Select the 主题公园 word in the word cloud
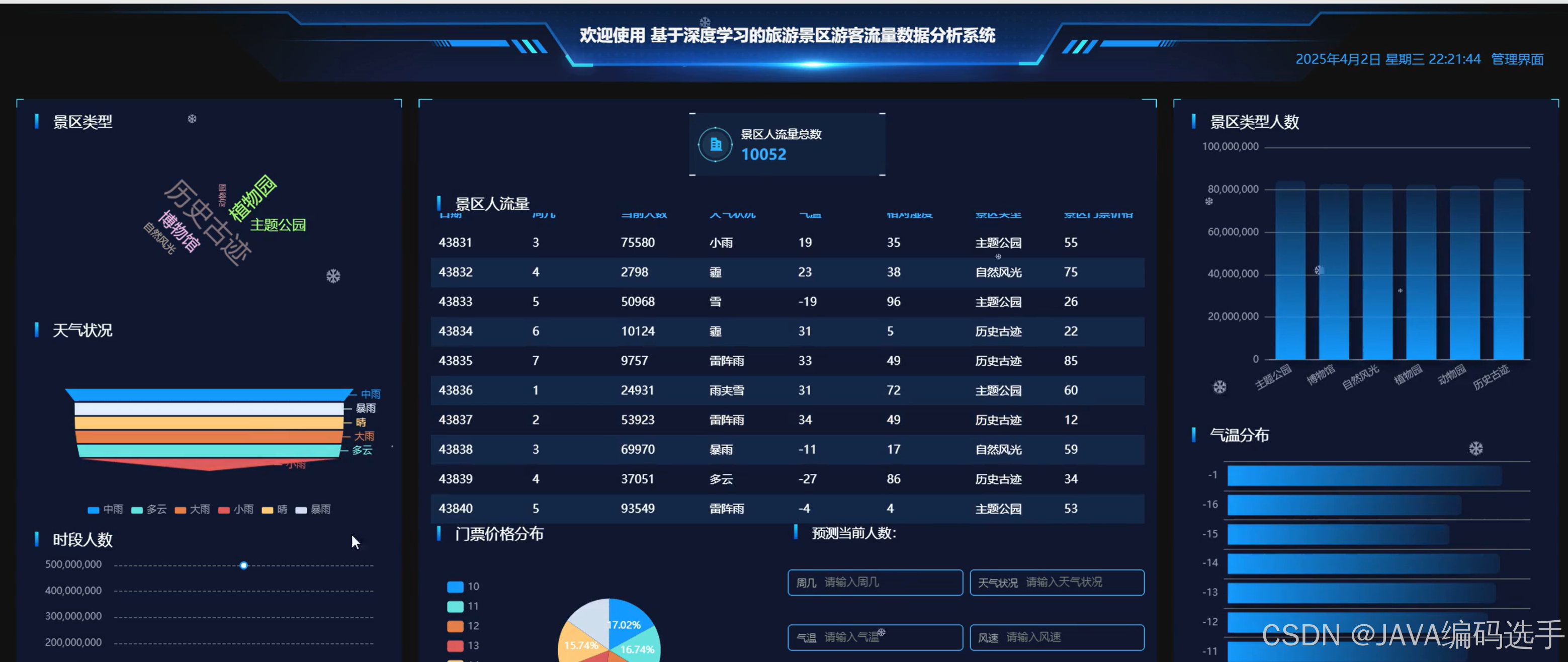The image size is (1568, 662). point(278,225)
